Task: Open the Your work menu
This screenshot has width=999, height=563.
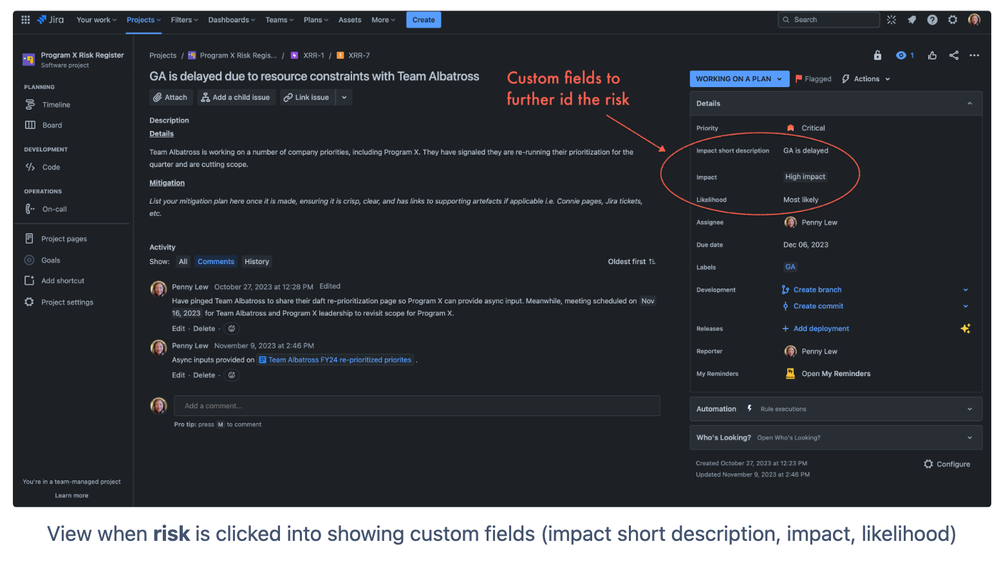Action: click(96, 20)
